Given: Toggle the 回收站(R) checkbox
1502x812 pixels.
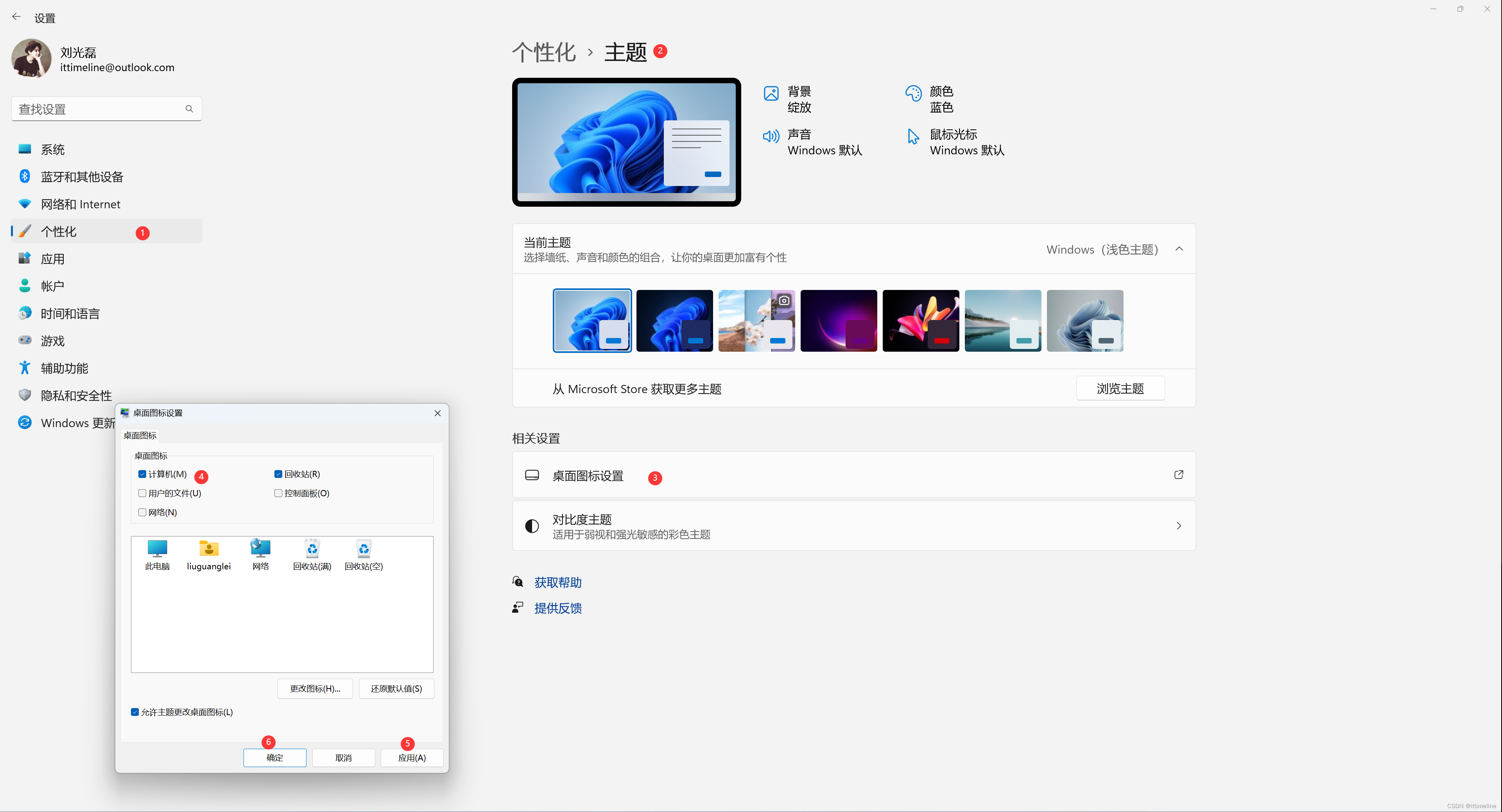Looking at the screenshot, I should coord(278,474).
